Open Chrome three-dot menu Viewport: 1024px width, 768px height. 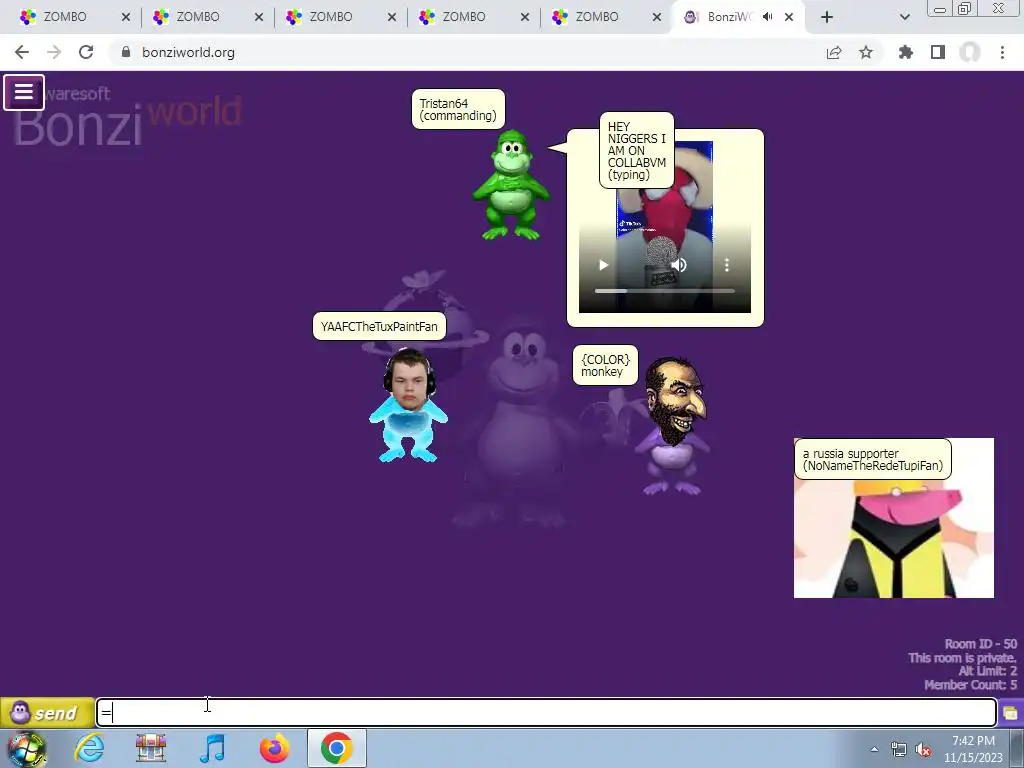coord(1002,52)
